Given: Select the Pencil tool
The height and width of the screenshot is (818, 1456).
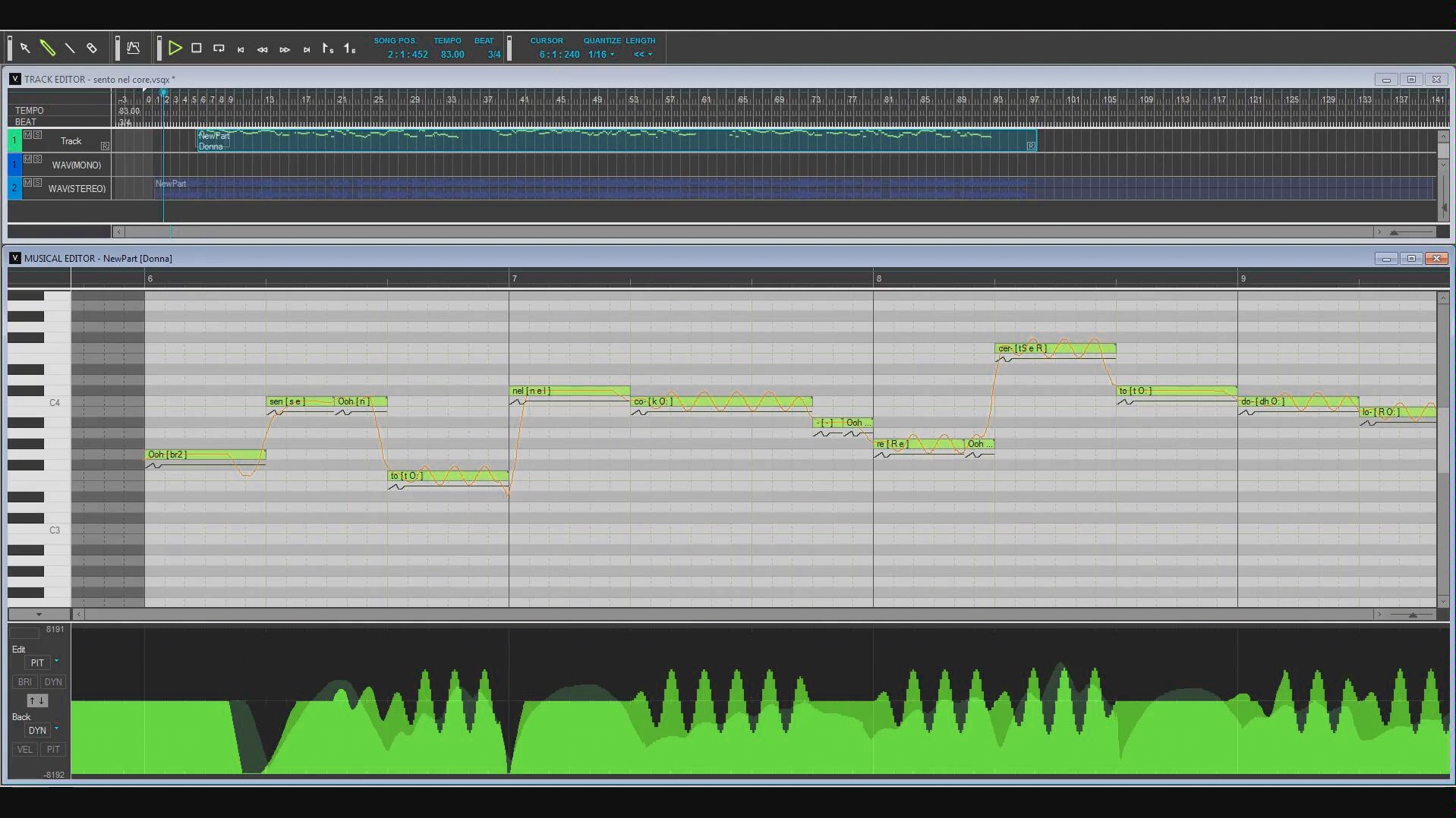Looking at the screenshot, I should point(47,49).
